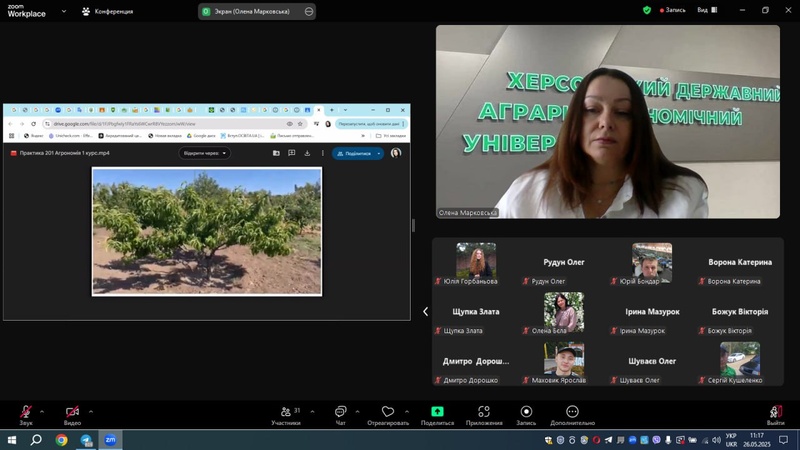Expand video options arrow beside Видео
Screen dimensions: 800x450
coord(91,411)
